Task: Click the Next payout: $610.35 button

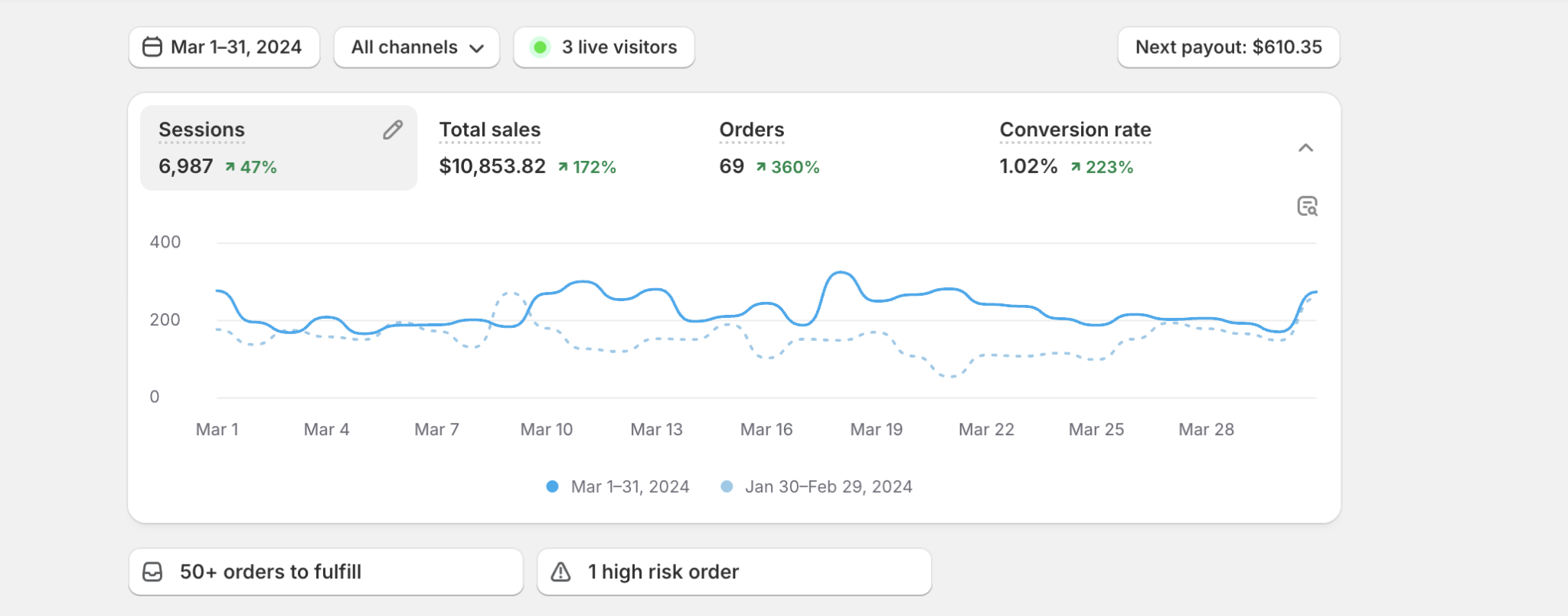Action: pyautogui.click(x=1228, y=48)
